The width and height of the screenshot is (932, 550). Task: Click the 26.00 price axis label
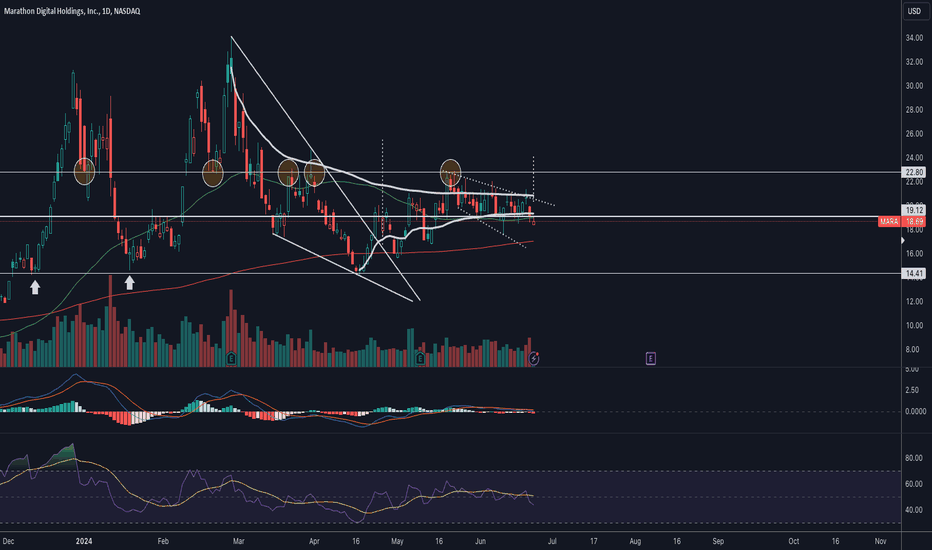(x=914, y=134)
